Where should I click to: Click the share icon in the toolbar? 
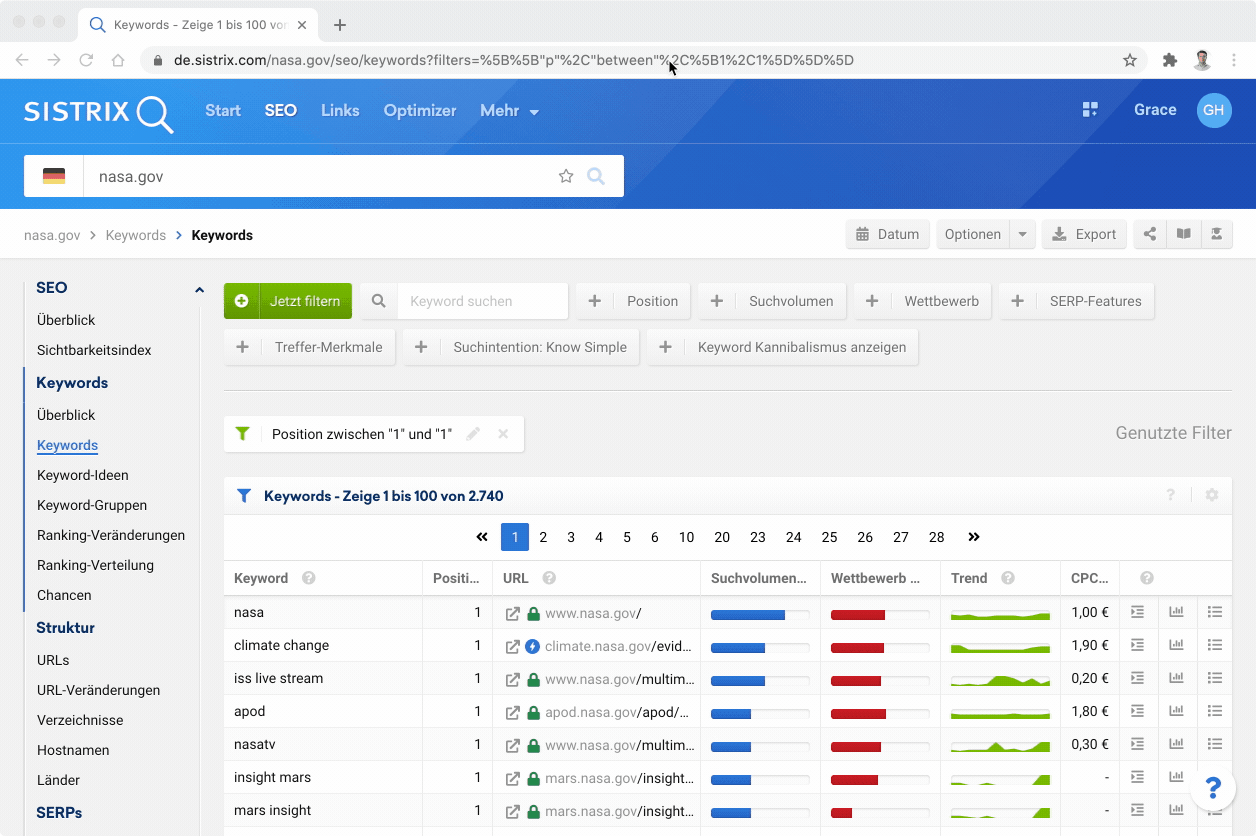coord(1150,234)
